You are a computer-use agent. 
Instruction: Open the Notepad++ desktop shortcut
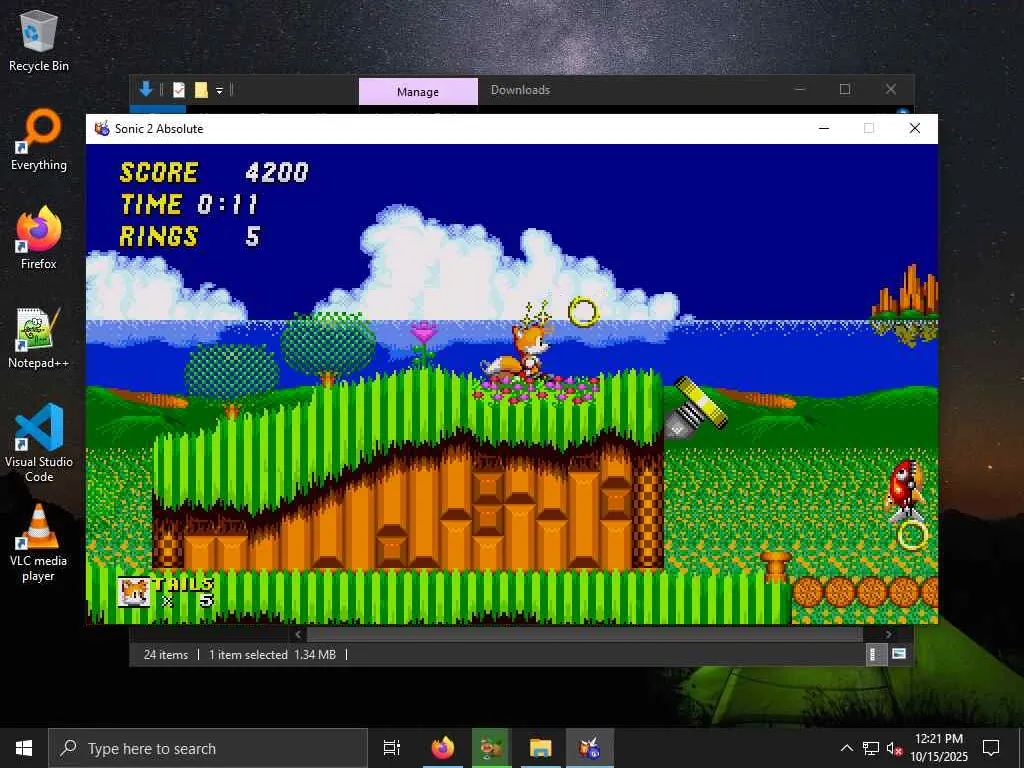[x=39, y=338]
